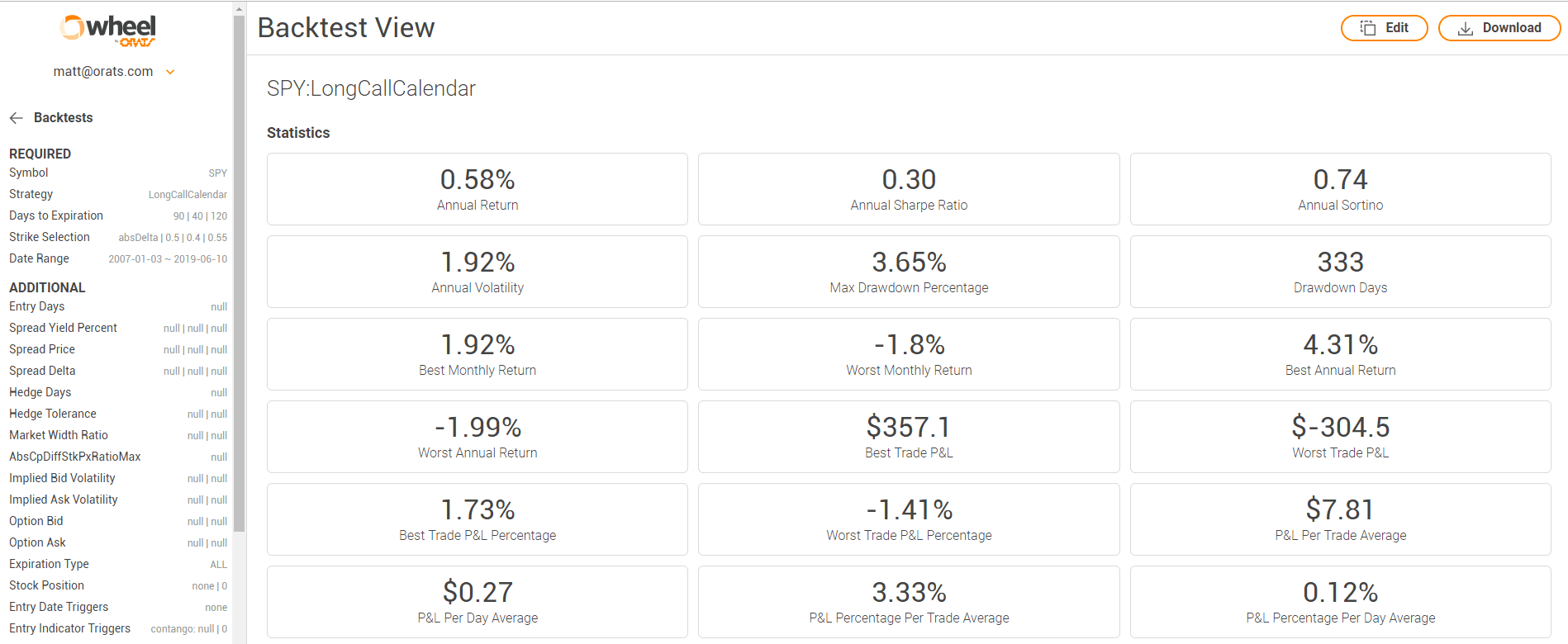Select the Annual Return statistic card
Screen dimensions: 1568x644
478,189
